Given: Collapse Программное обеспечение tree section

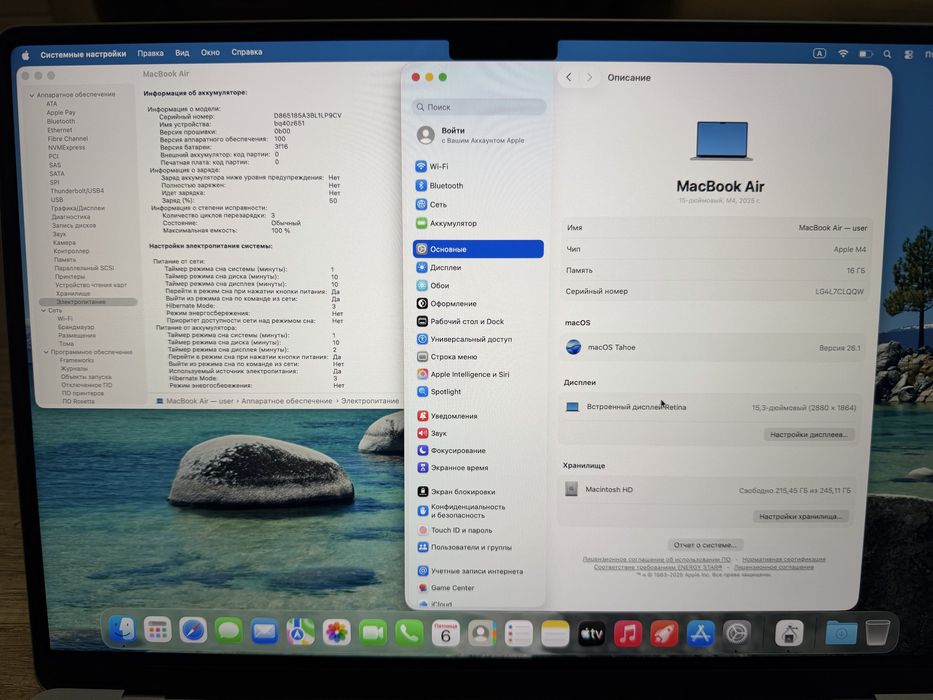Looking at the screenshot, I should [46, 352].
